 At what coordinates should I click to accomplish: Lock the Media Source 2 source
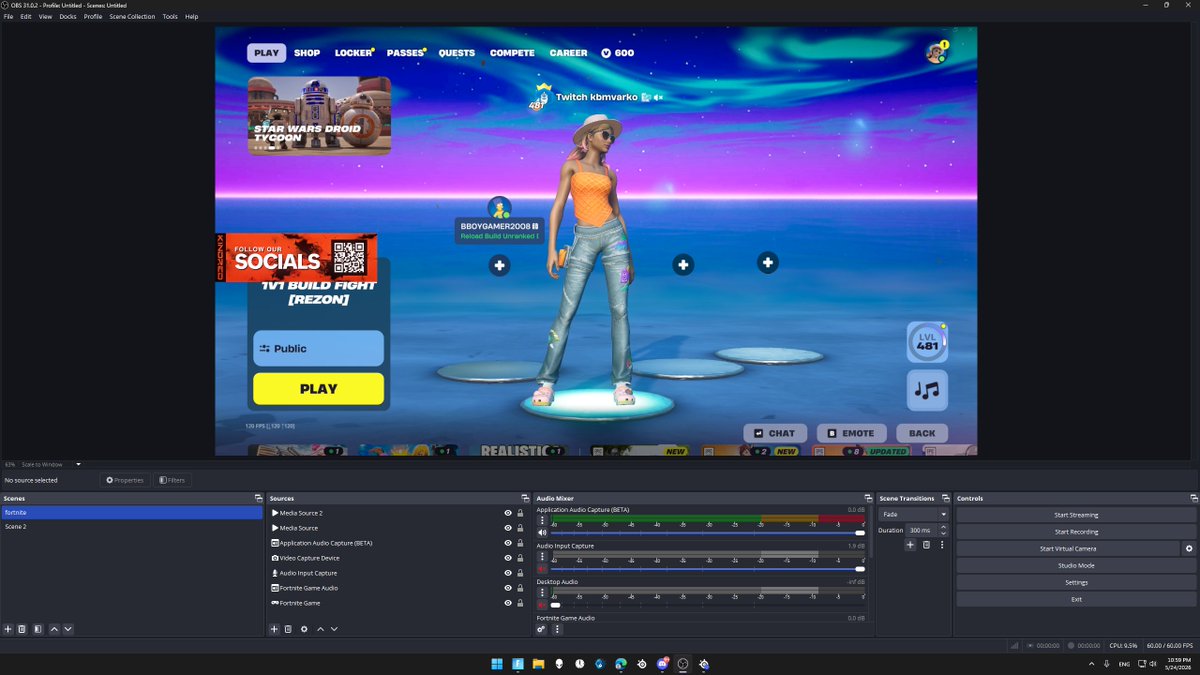point(520,513)
